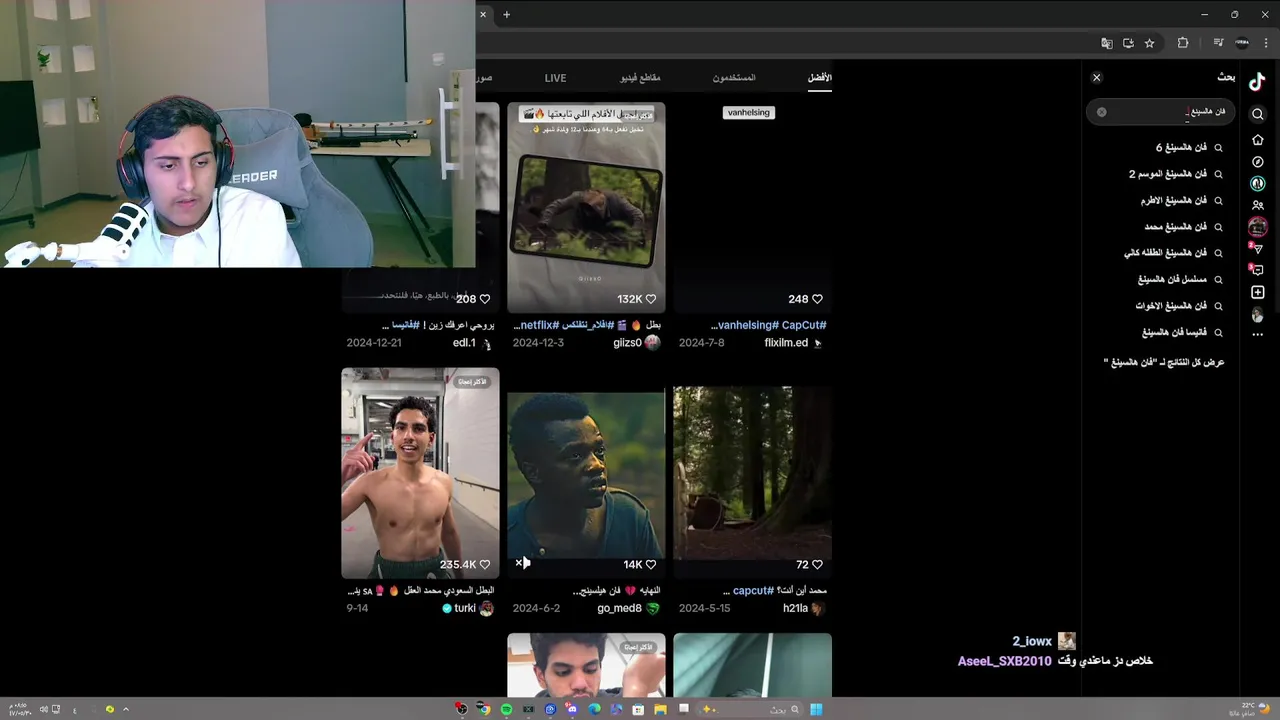
Task: Open the Explore compass icon
Action: [1258, 161]
